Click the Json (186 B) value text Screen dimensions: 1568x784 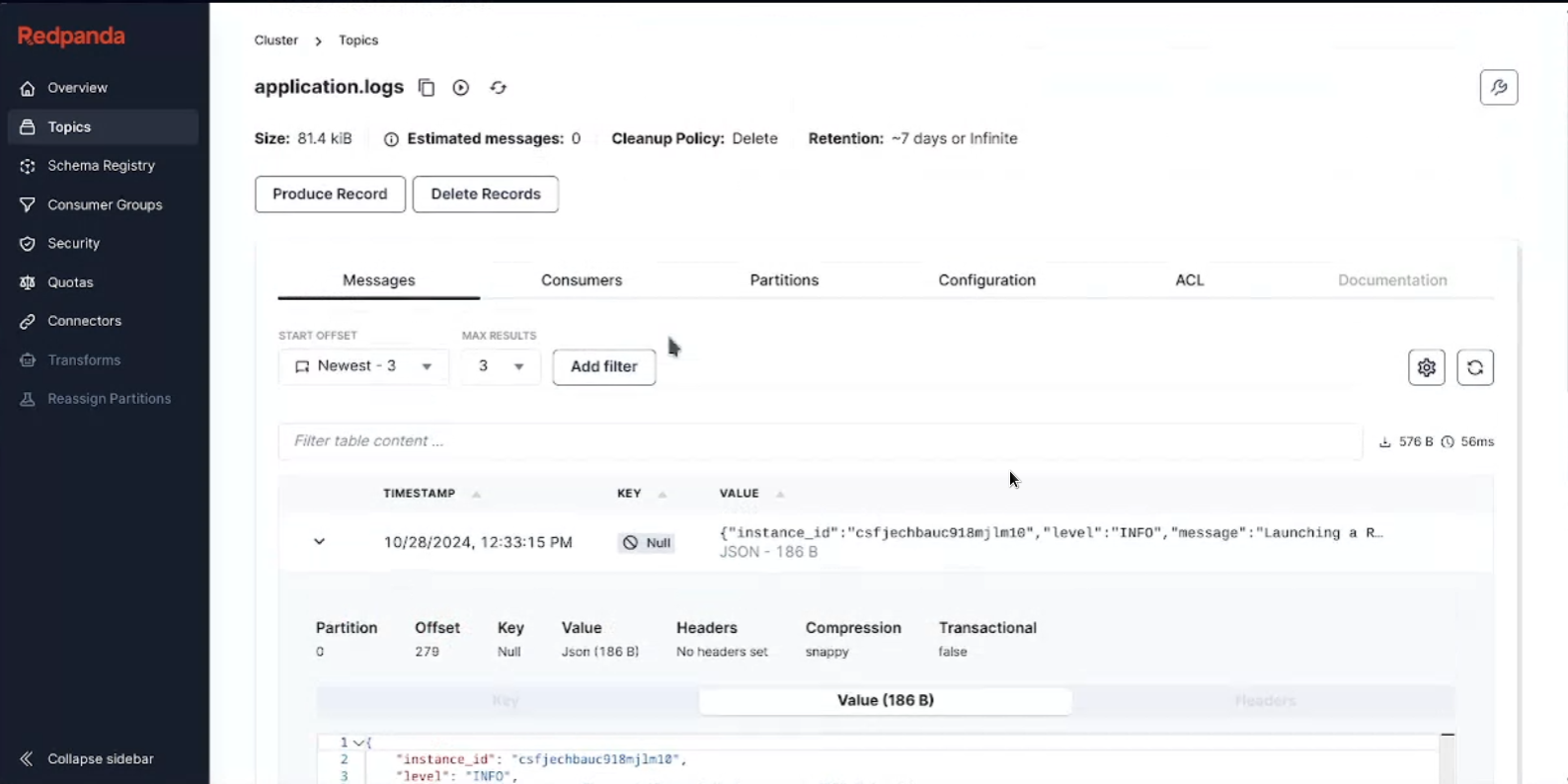(x=600, y=652)
